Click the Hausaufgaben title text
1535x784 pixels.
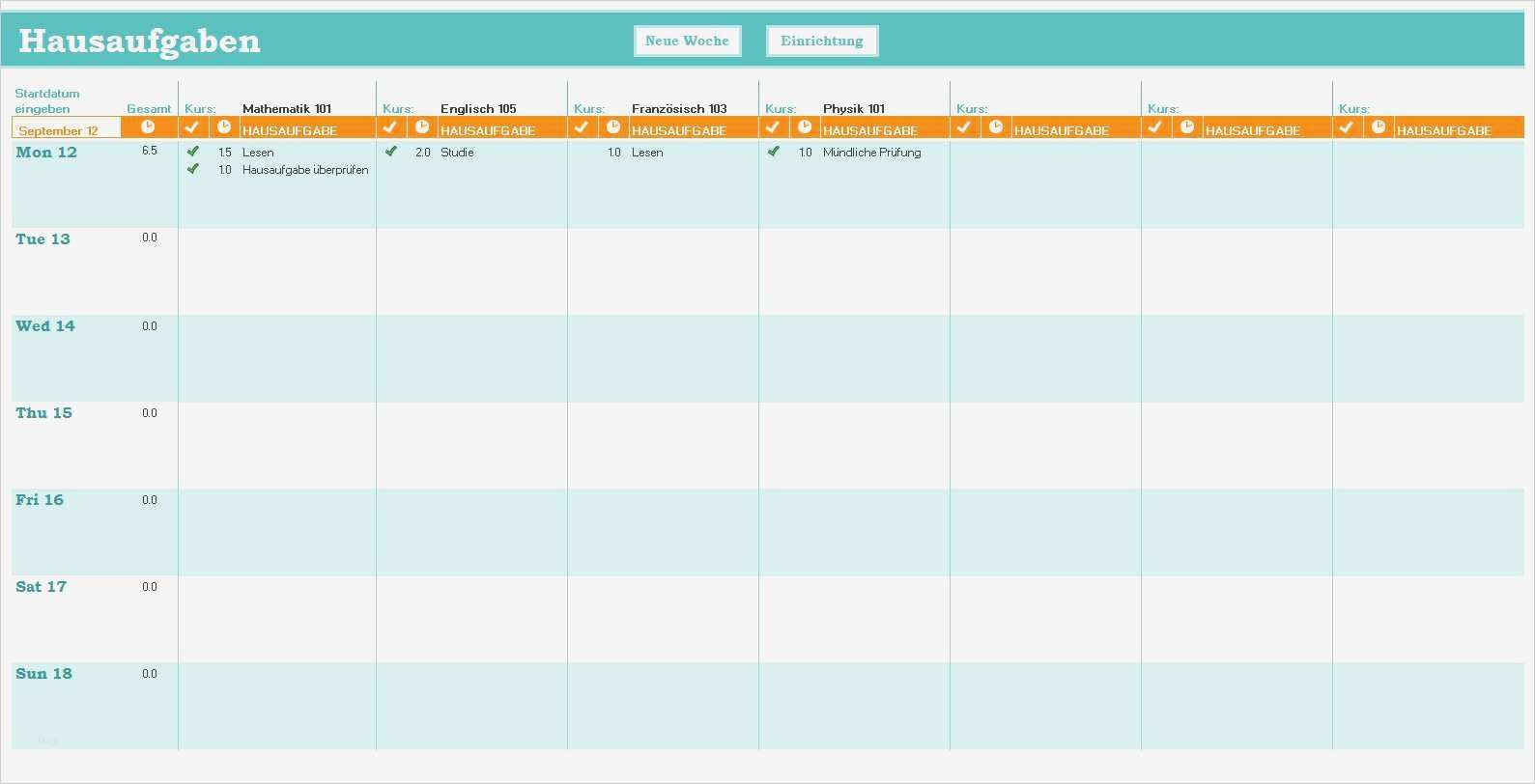point(139,41)
